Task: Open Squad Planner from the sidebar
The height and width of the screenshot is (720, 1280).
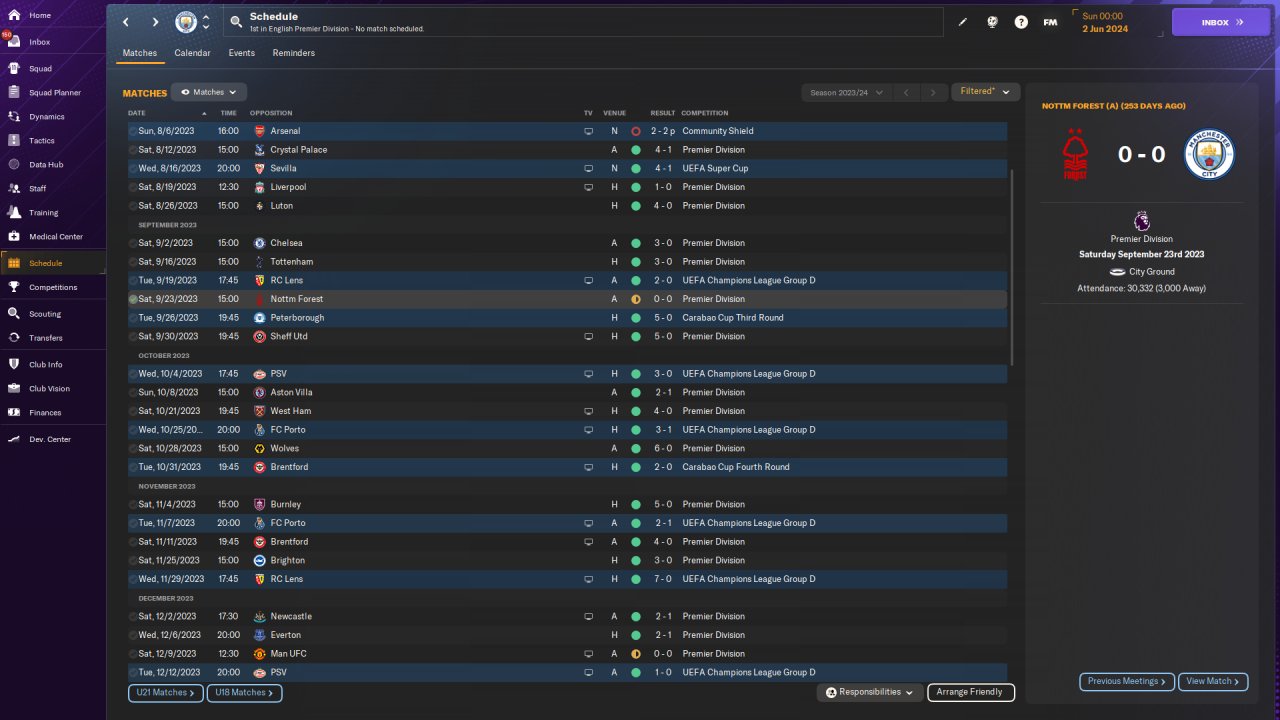Action: 55,93
